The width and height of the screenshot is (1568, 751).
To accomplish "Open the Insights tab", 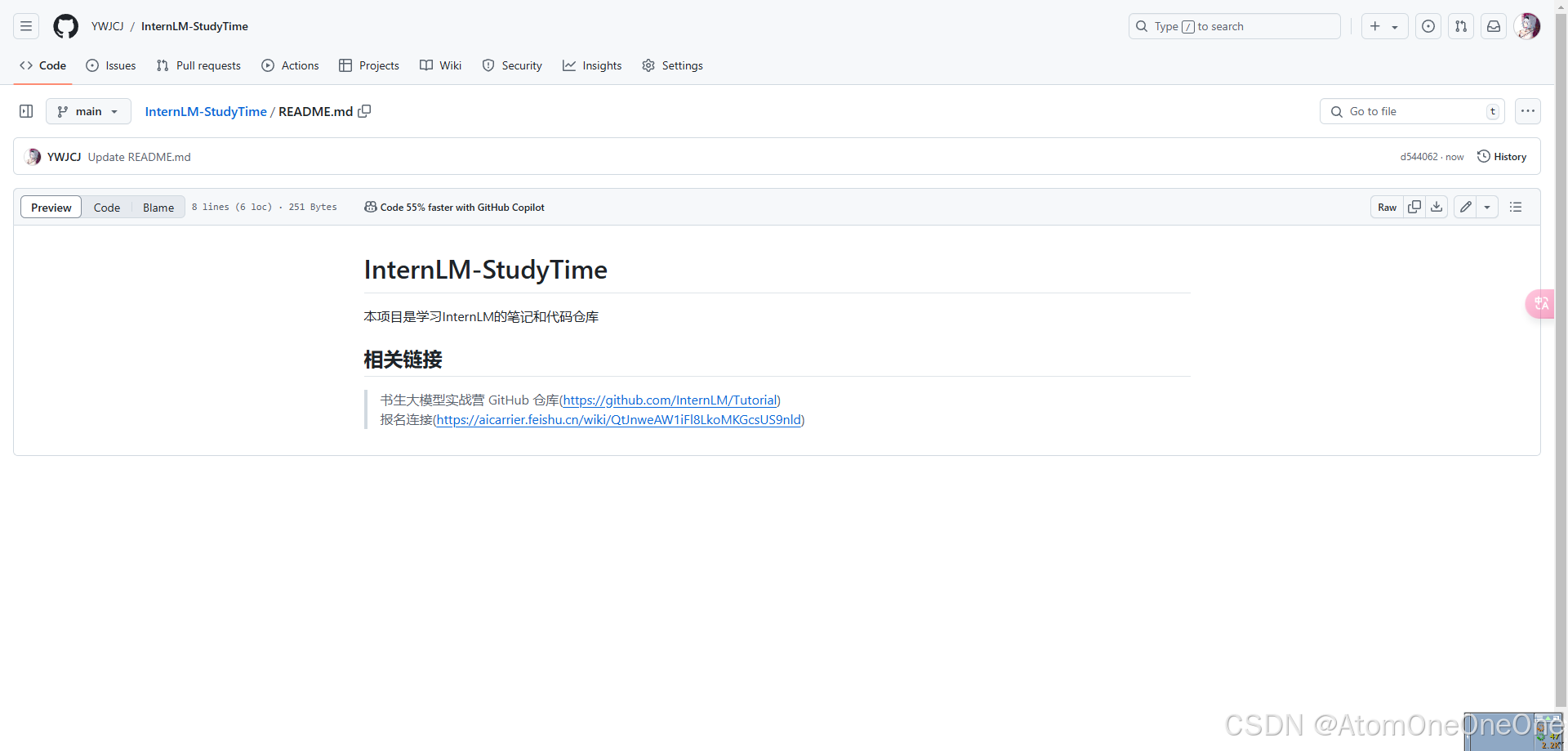I will click(x=592, y=65).
